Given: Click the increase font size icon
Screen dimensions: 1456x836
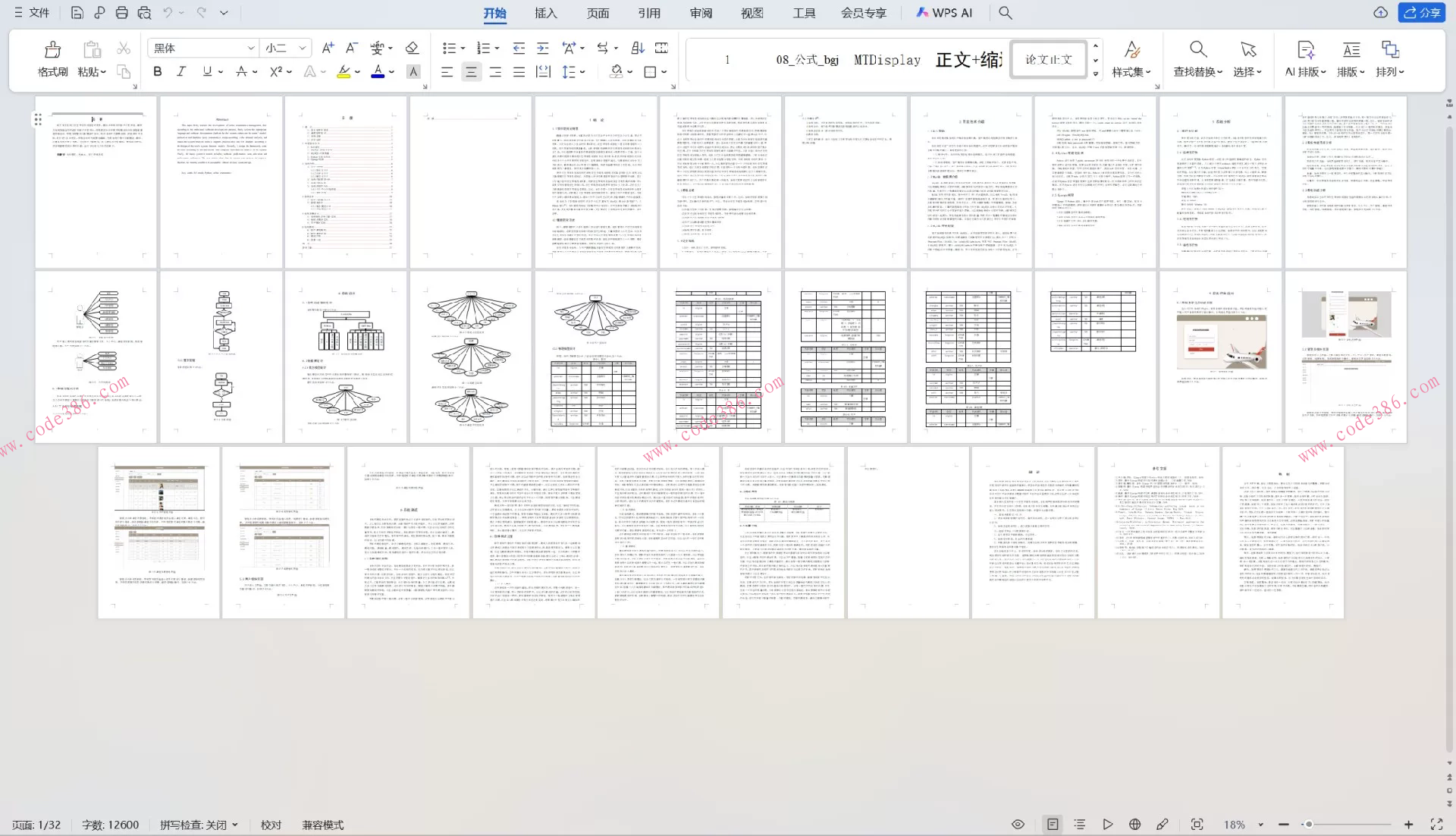Looking at the screenshot, I should (x=328, y=48).
